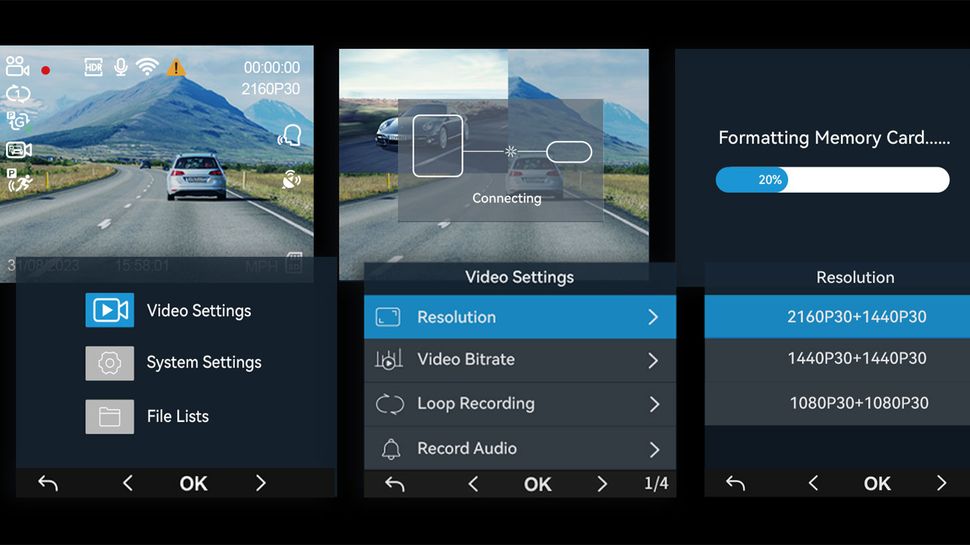
Task: Confirm with OK in Resolution panel
Action: click(x=877, y=484)
